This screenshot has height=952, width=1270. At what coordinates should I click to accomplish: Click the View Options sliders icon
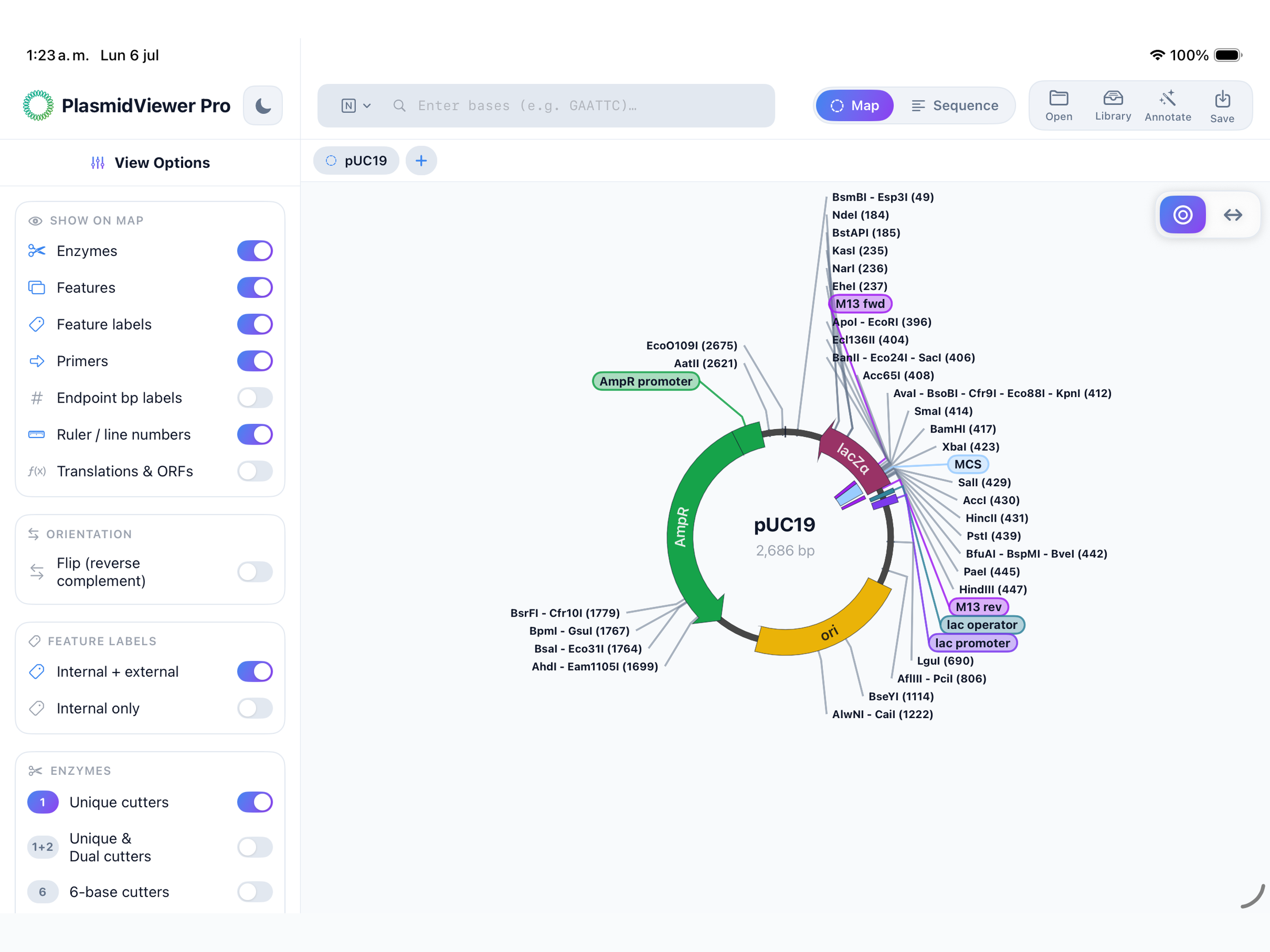98,163
